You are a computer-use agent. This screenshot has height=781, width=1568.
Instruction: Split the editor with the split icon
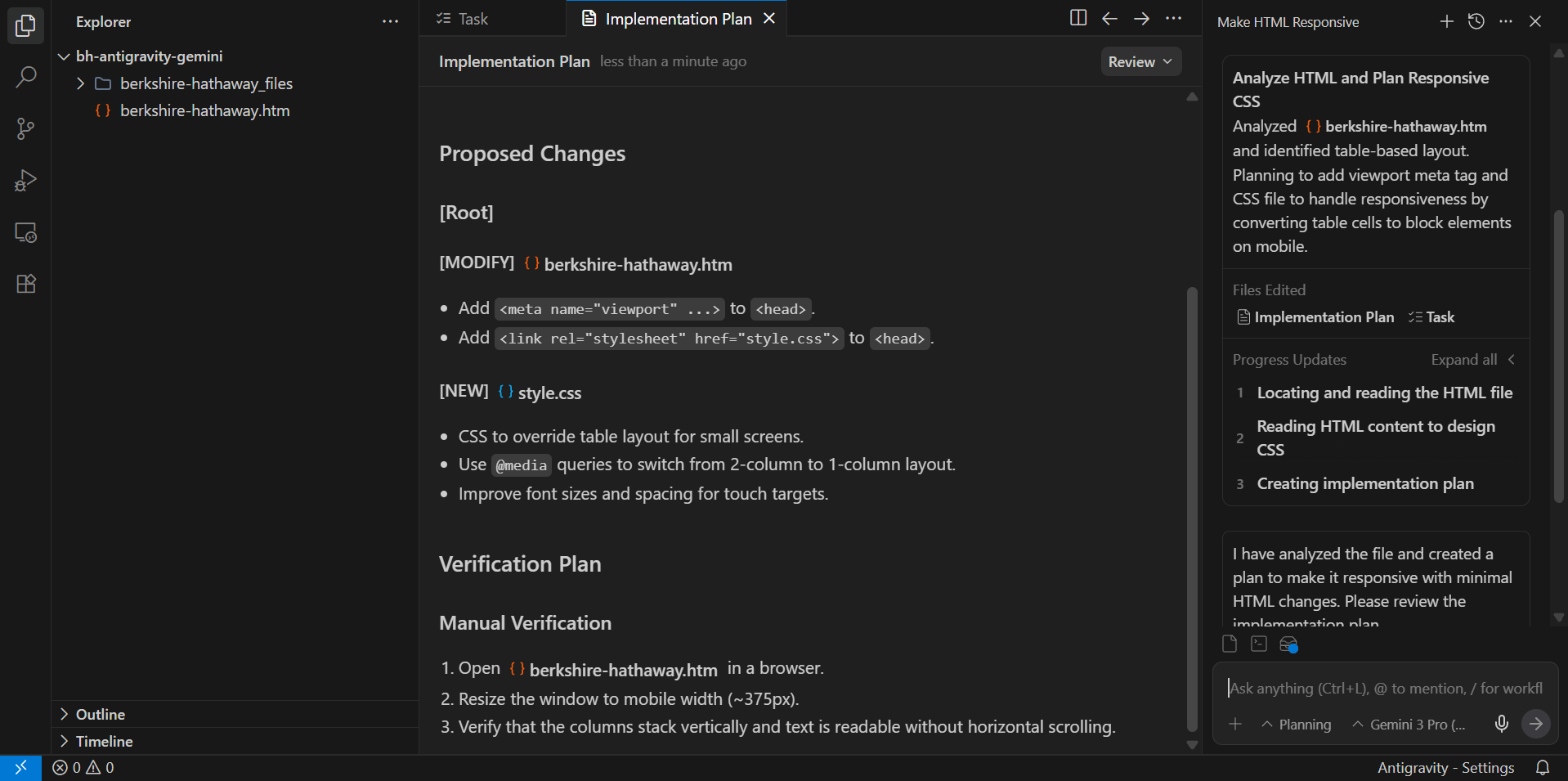pos(1077,18)
